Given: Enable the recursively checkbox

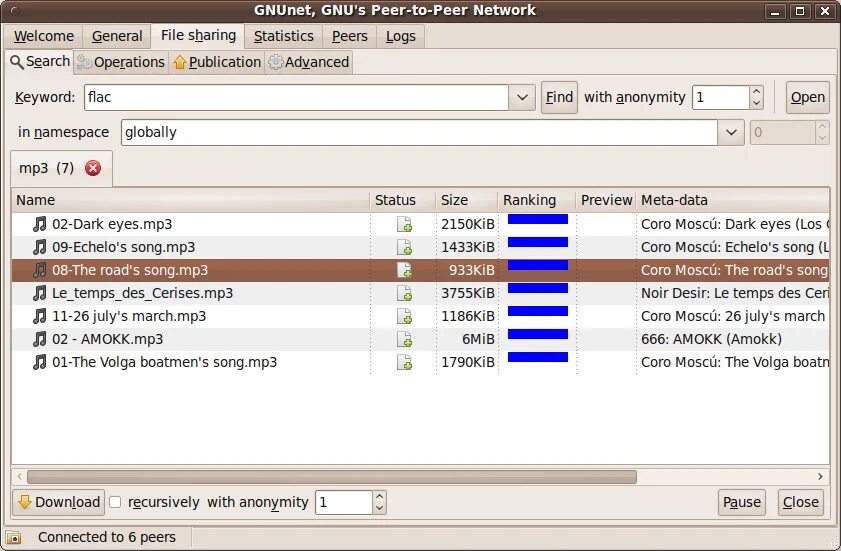Looking at the screenshot, I should pos(115,502).
